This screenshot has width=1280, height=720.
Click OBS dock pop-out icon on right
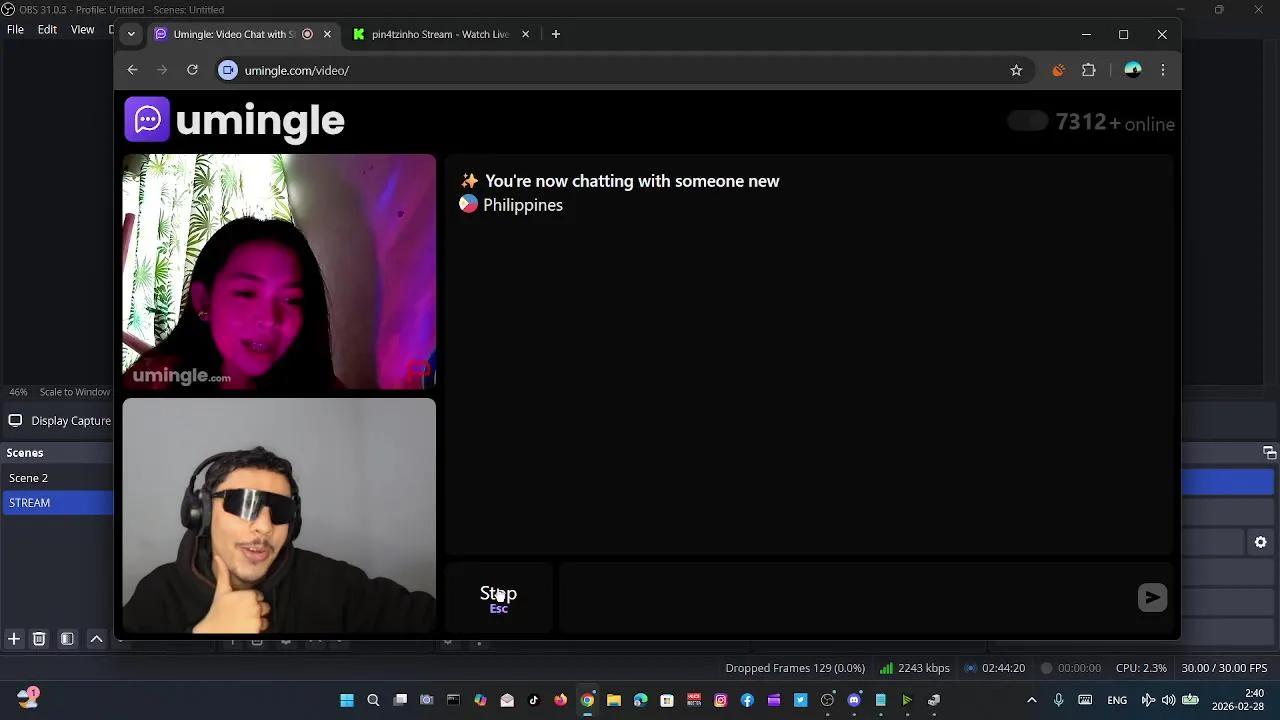(1269, 453)
